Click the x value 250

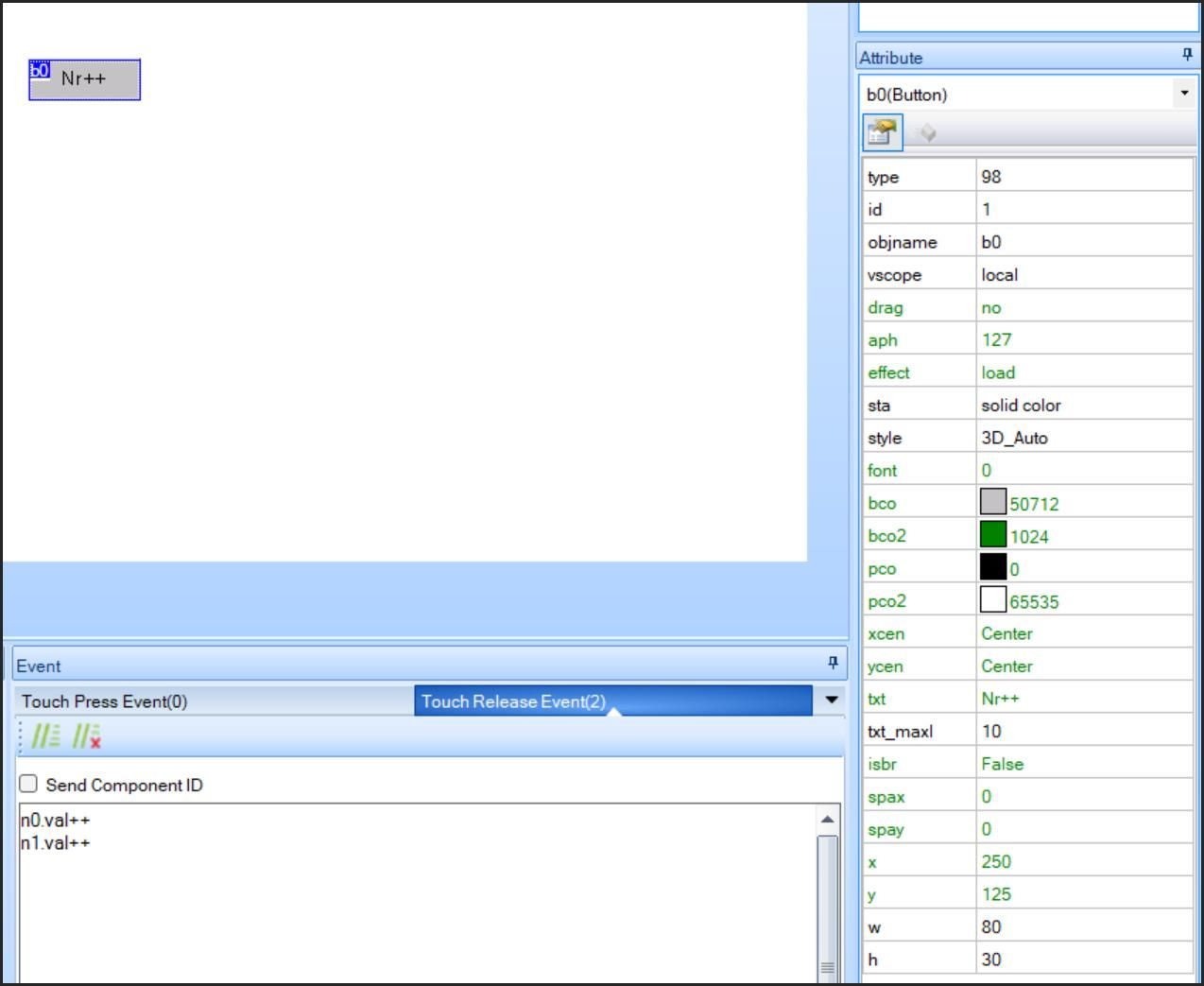[1084, 861]
